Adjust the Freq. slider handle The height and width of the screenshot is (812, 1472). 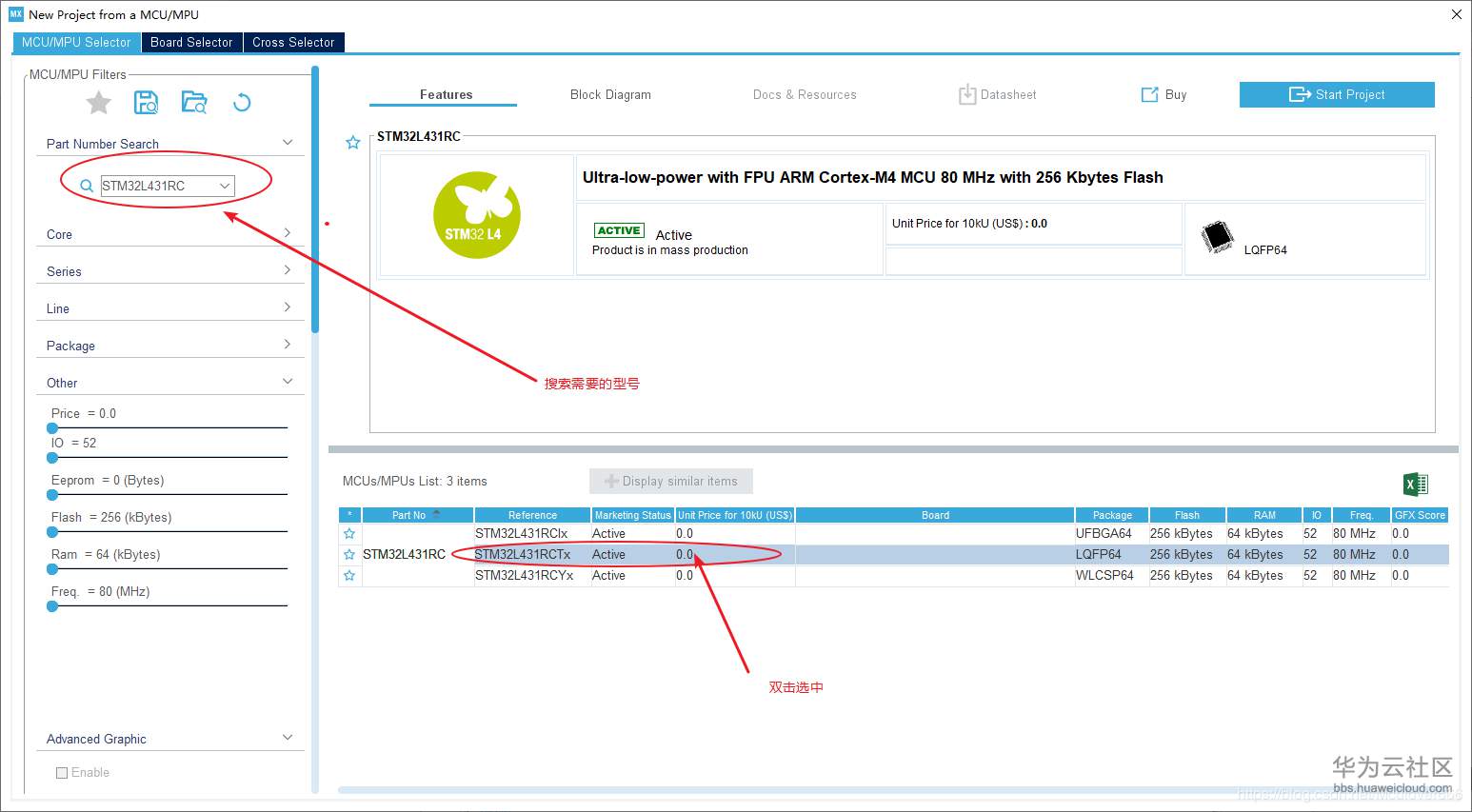click(52, 606)
